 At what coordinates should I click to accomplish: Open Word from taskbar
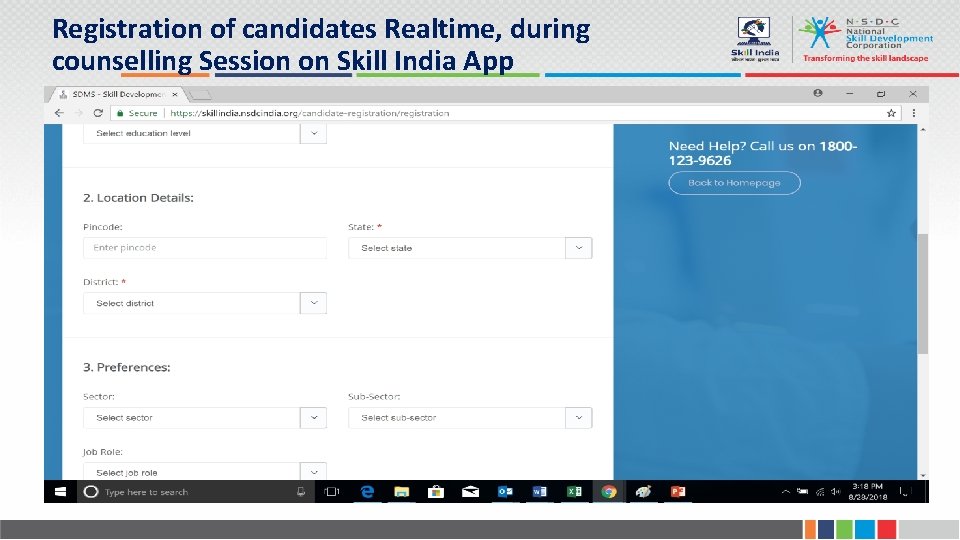click(x=539, y=492)
